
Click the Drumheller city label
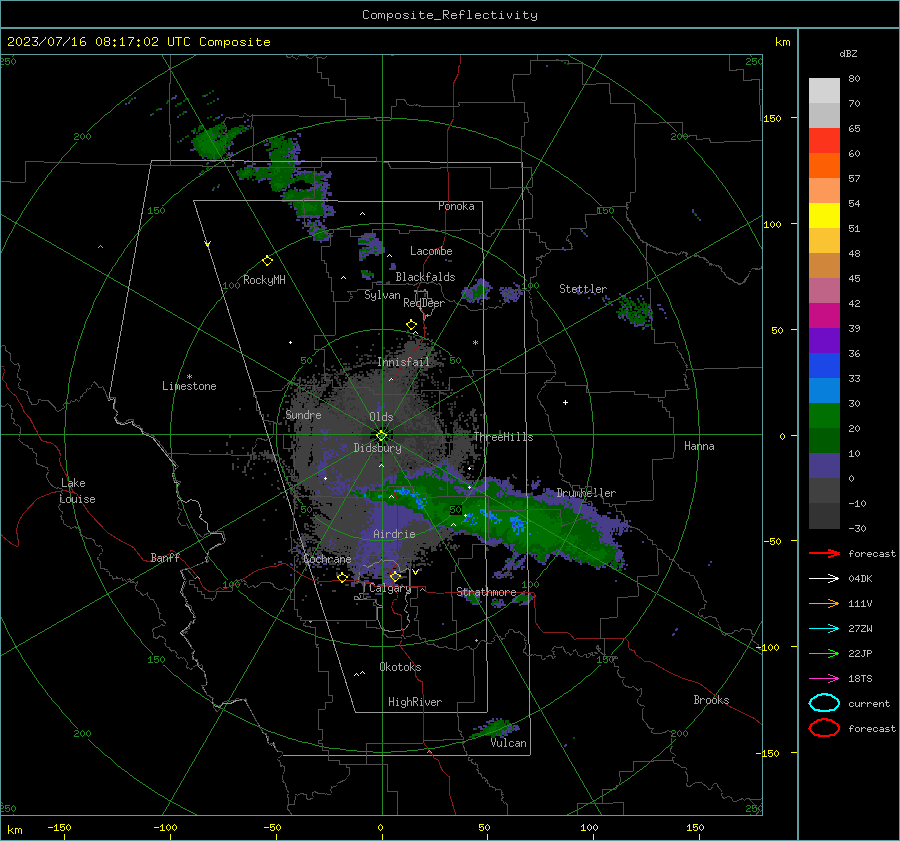pos(586,493)
